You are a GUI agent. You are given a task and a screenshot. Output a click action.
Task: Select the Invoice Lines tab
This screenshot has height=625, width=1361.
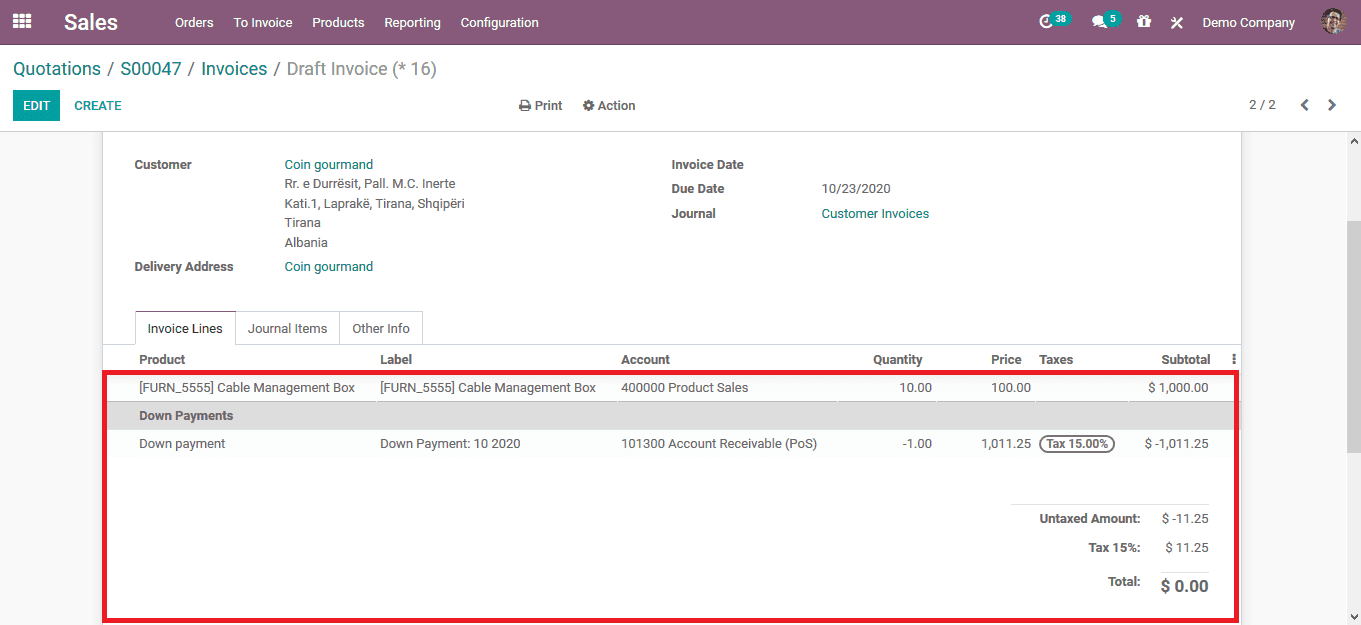(x=186, y=328)
